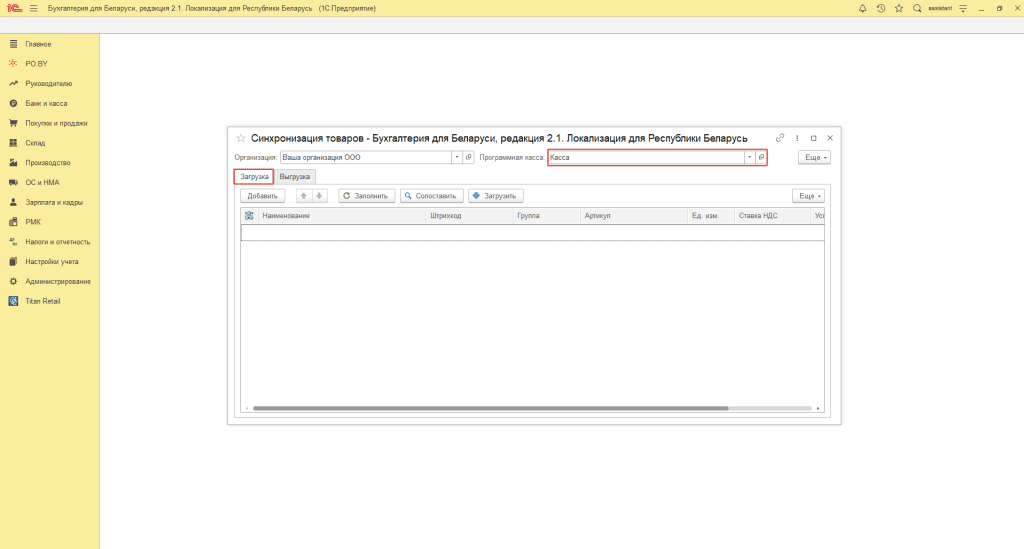1024x549 pixels.
Task: Open table toolbar Еще dropdown
Action: (808, 196)
